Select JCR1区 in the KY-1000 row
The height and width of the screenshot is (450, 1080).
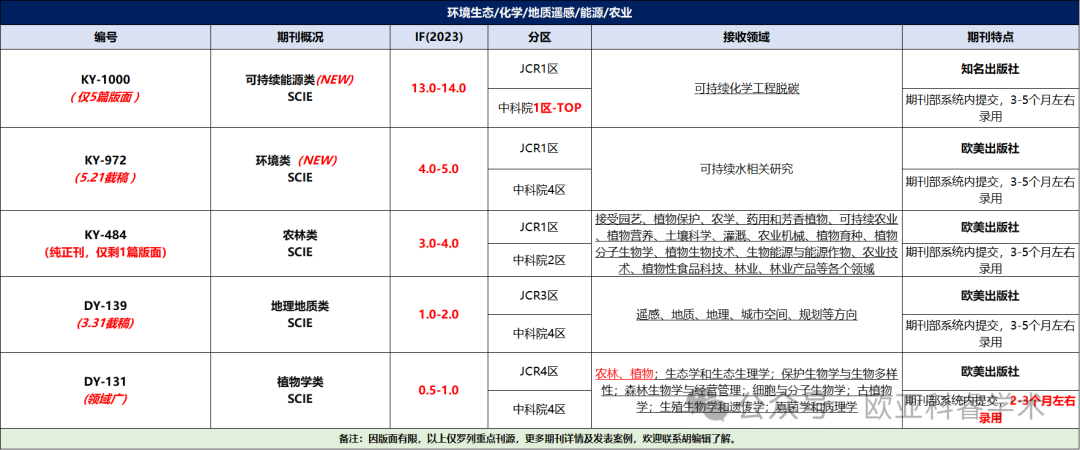tap(539, 69)
